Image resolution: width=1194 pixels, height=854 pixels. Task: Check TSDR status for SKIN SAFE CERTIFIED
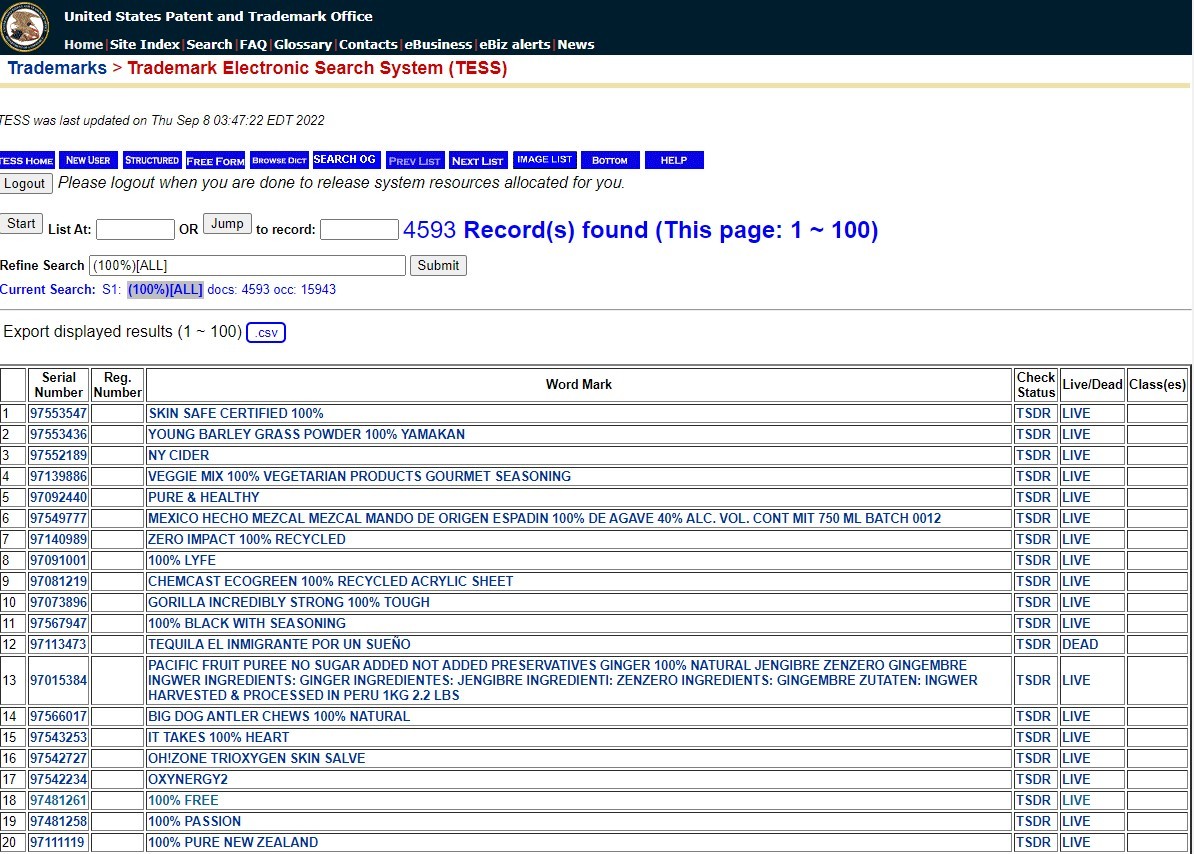tap(1033, 413)
